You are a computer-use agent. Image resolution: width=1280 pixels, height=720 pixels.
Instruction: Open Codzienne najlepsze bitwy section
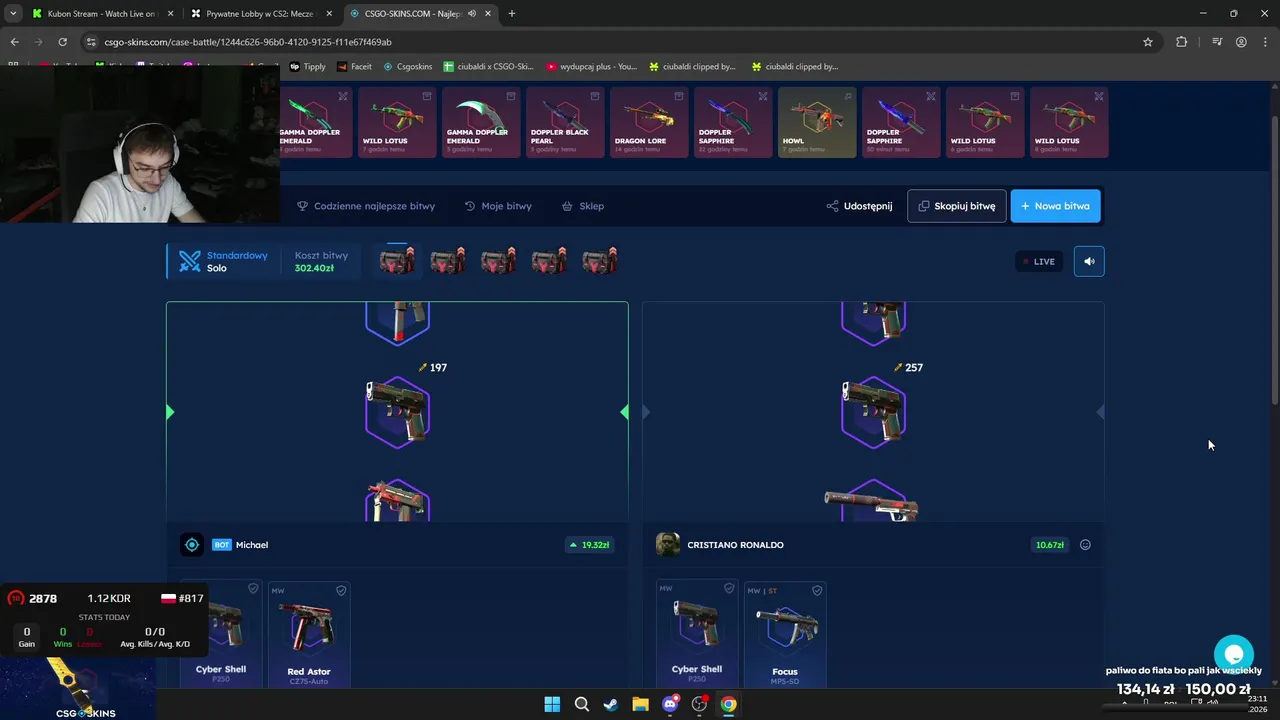coord(366,206)
